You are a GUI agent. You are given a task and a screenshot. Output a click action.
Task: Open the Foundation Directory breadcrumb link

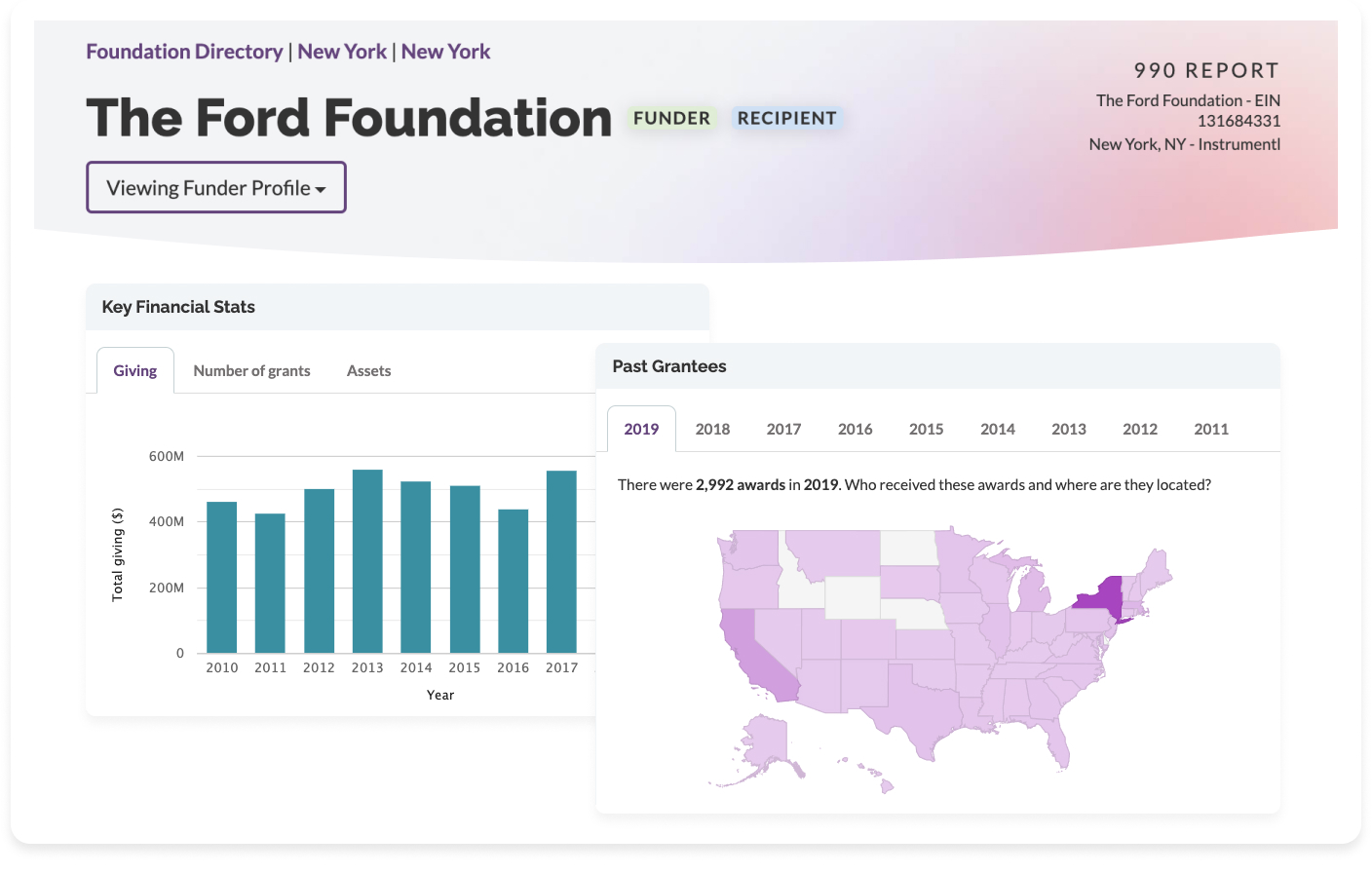tap(184, 52)
